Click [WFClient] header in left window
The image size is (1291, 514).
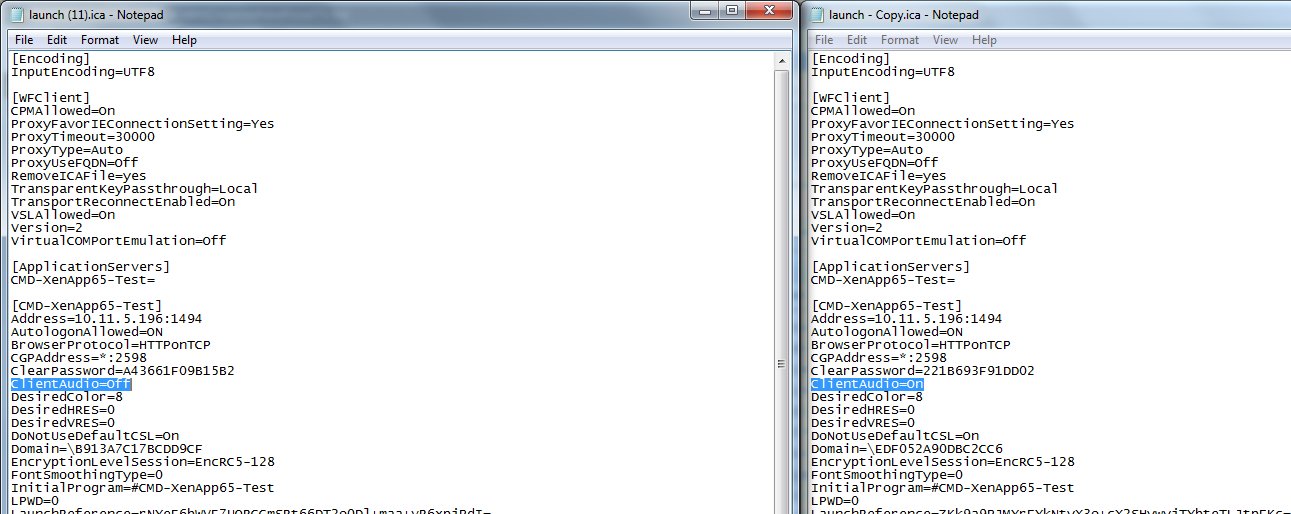click(51, 98)
